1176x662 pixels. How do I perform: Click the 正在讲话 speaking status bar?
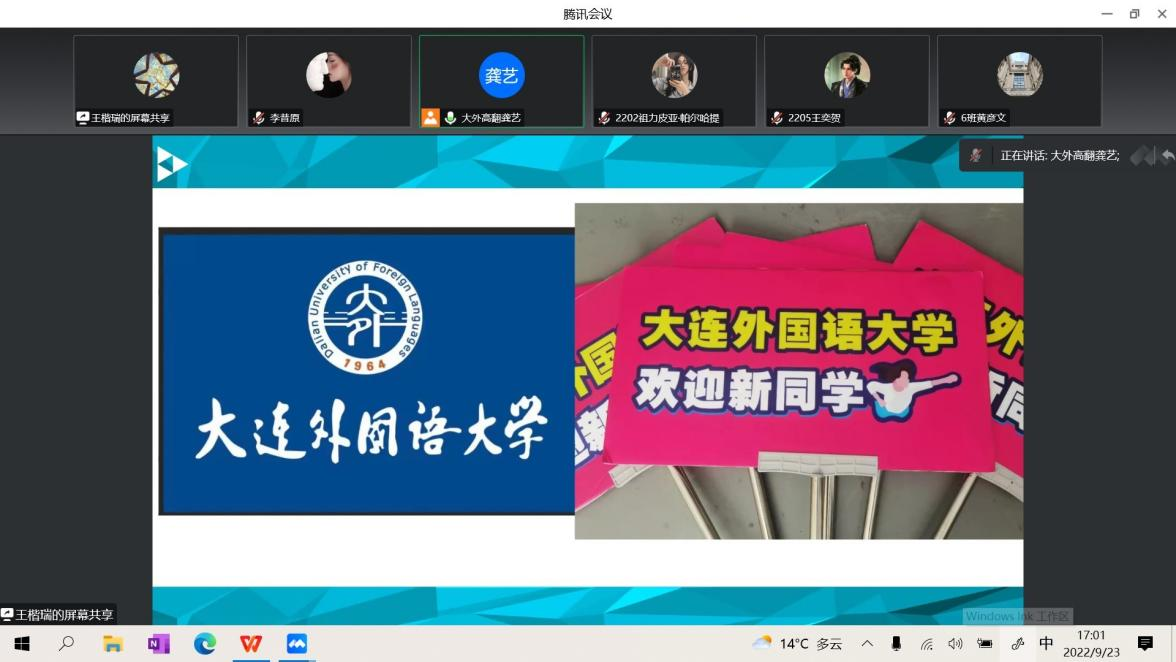(1058, 156)
